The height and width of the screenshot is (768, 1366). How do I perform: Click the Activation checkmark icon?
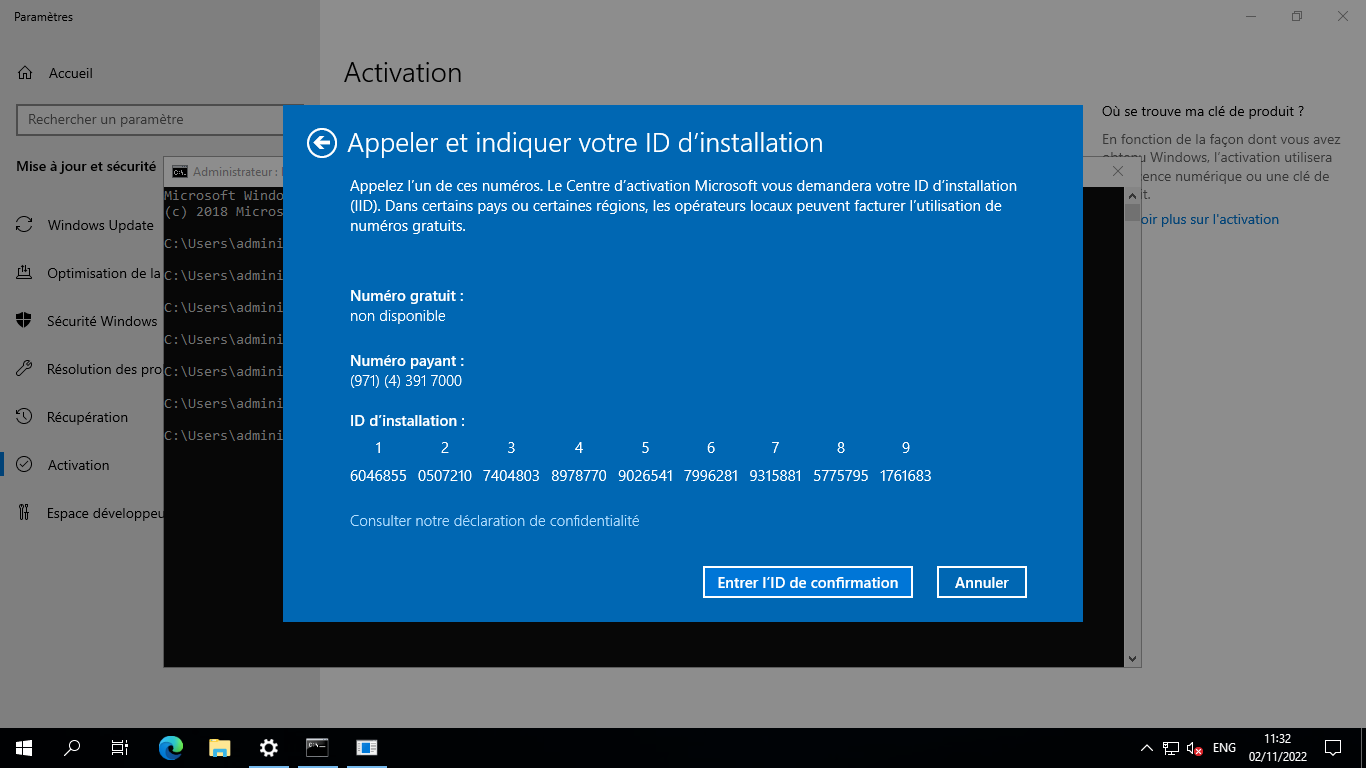[x=24, y=465]
